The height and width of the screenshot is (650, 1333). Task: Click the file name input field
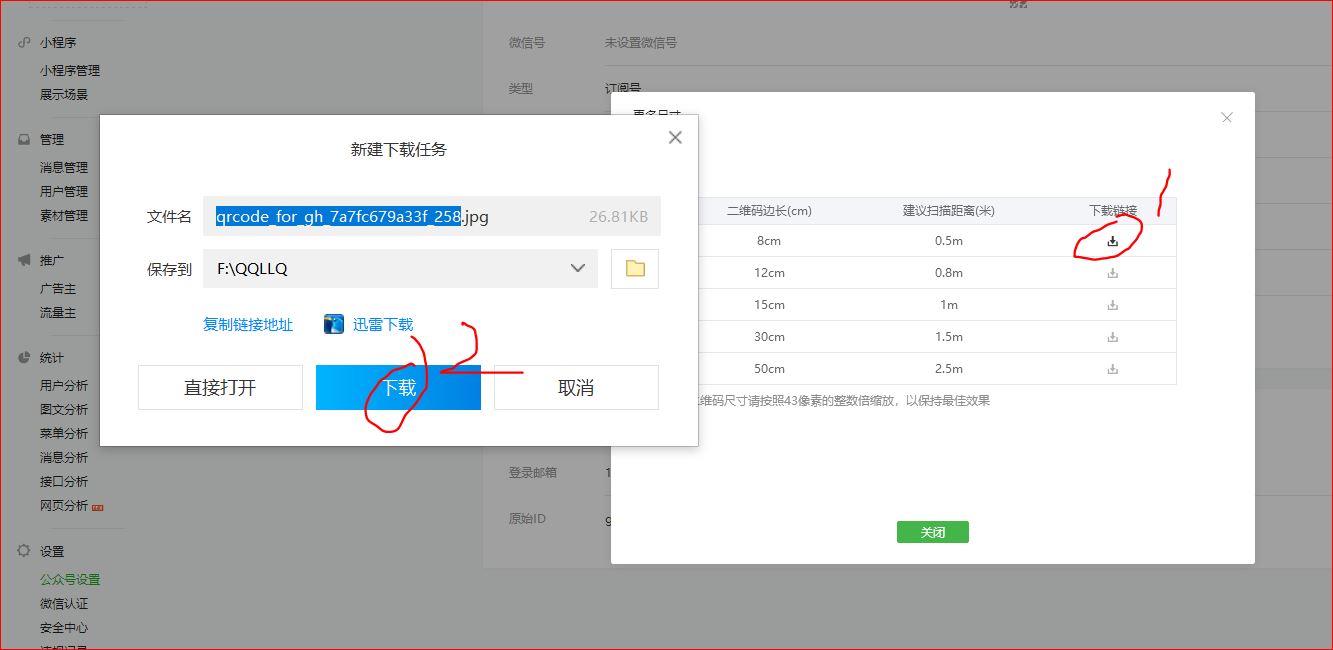tap(431, 216)
